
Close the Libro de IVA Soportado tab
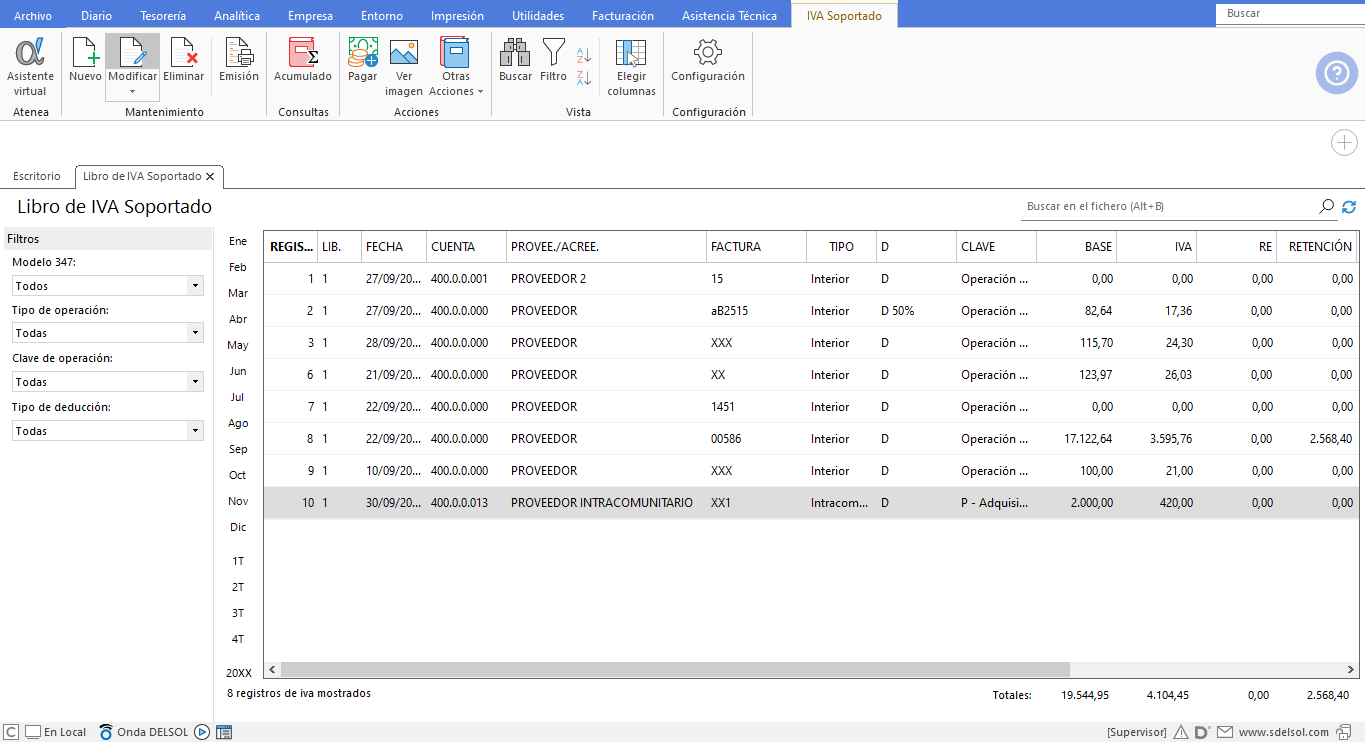tap(210, 176)
